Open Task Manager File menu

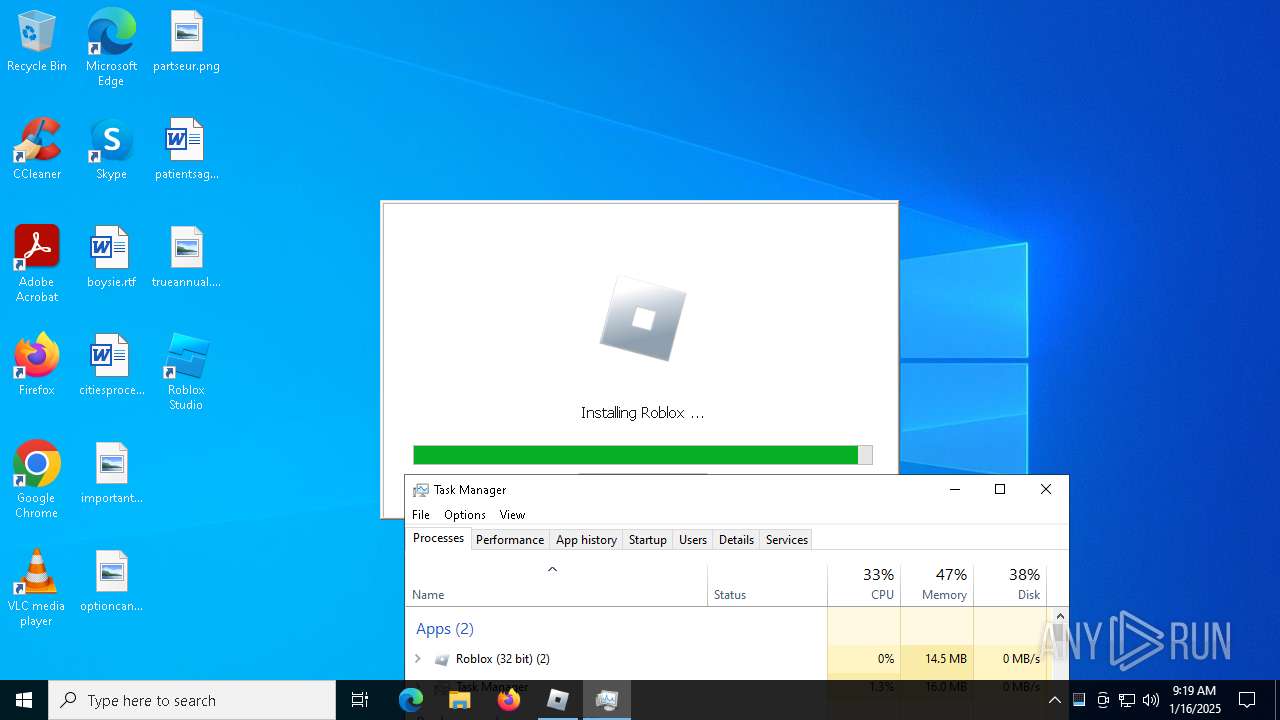click(421, 515)
